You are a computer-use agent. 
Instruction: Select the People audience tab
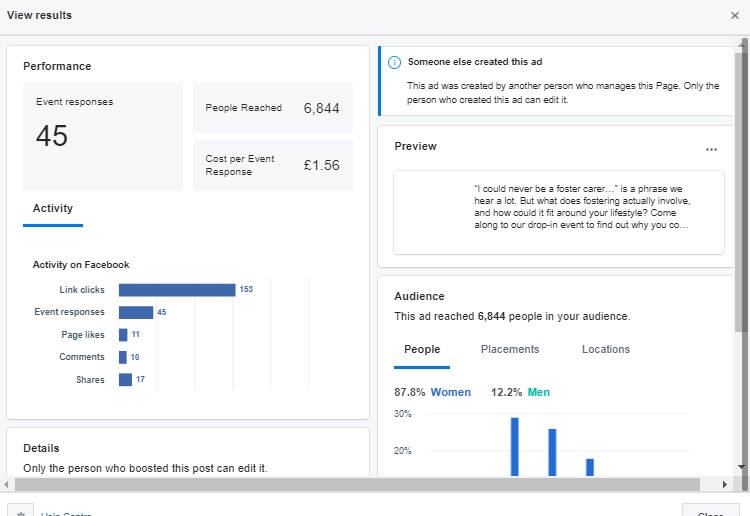coord(422,350)
